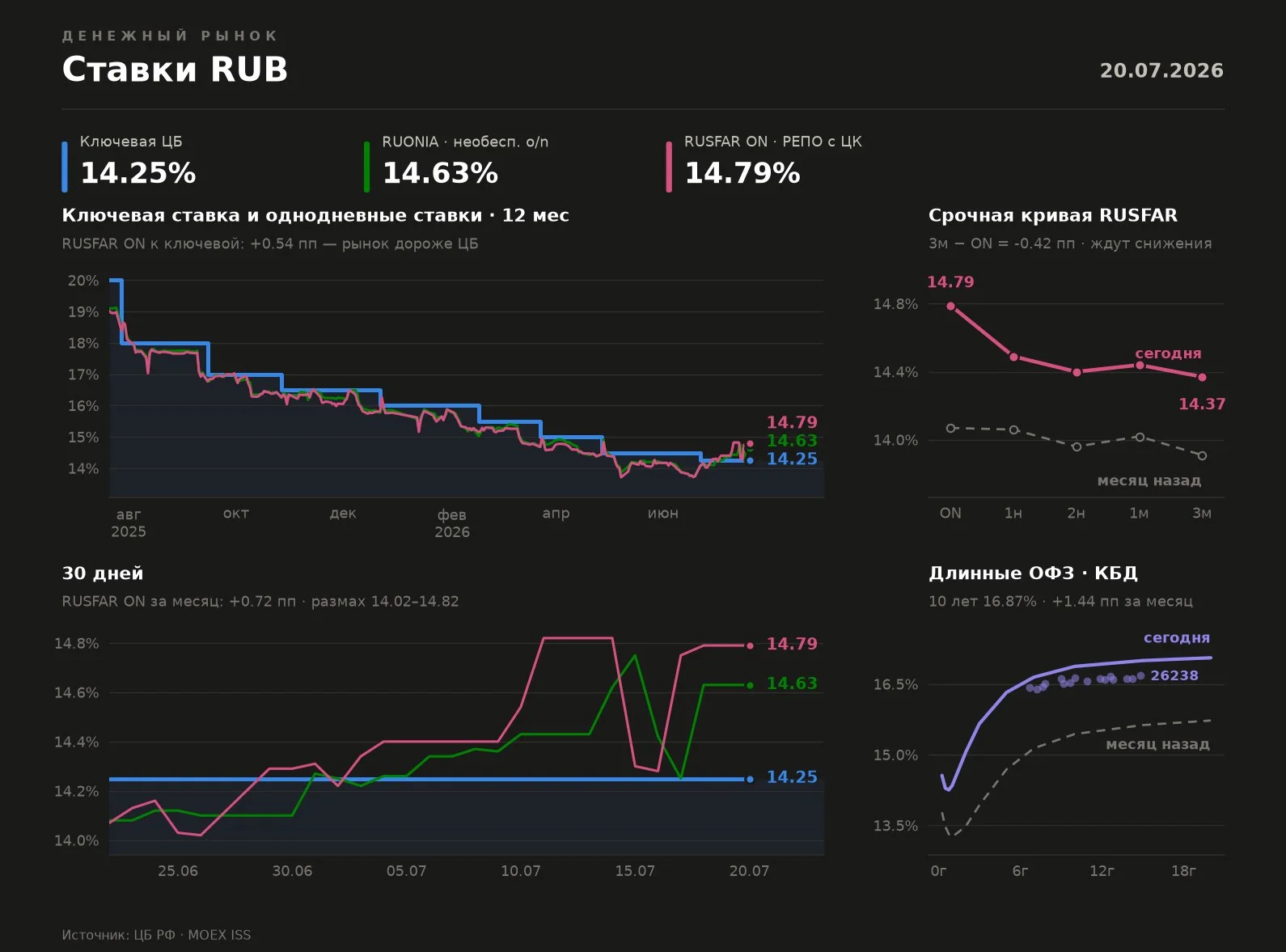Click the 20.07.2026 date label
The height and width of the screenshot is (952, 1286).
(x=1161, y=70)
